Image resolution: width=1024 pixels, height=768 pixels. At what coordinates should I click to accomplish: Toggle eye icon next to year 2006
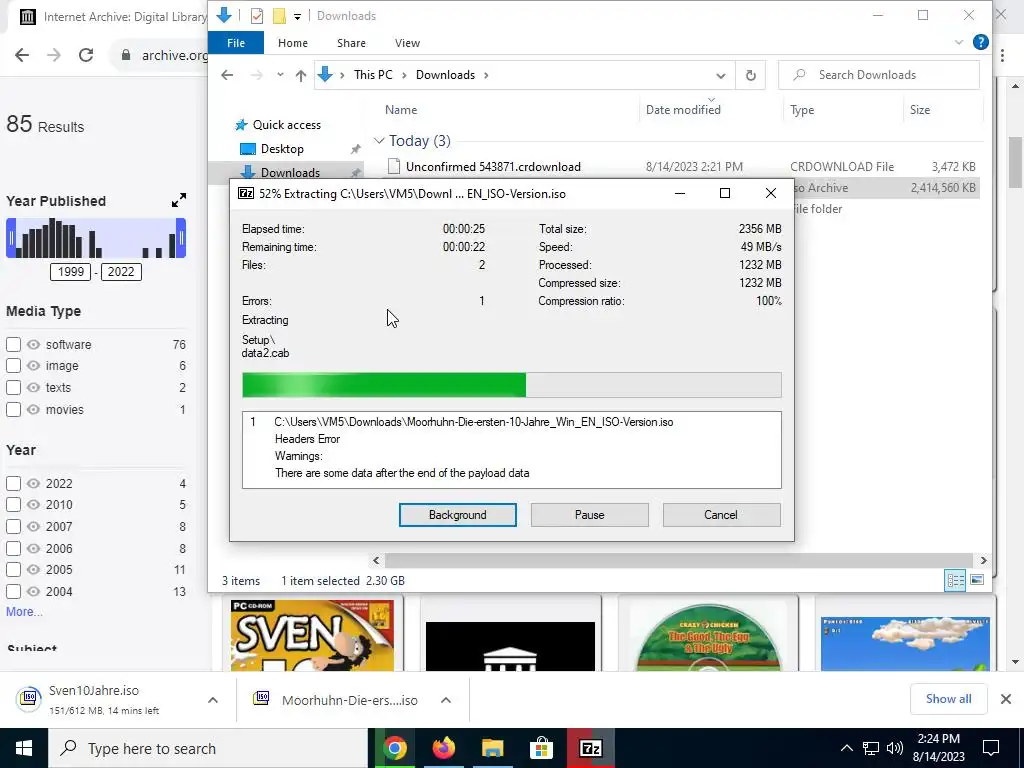(x=33, y=549)
